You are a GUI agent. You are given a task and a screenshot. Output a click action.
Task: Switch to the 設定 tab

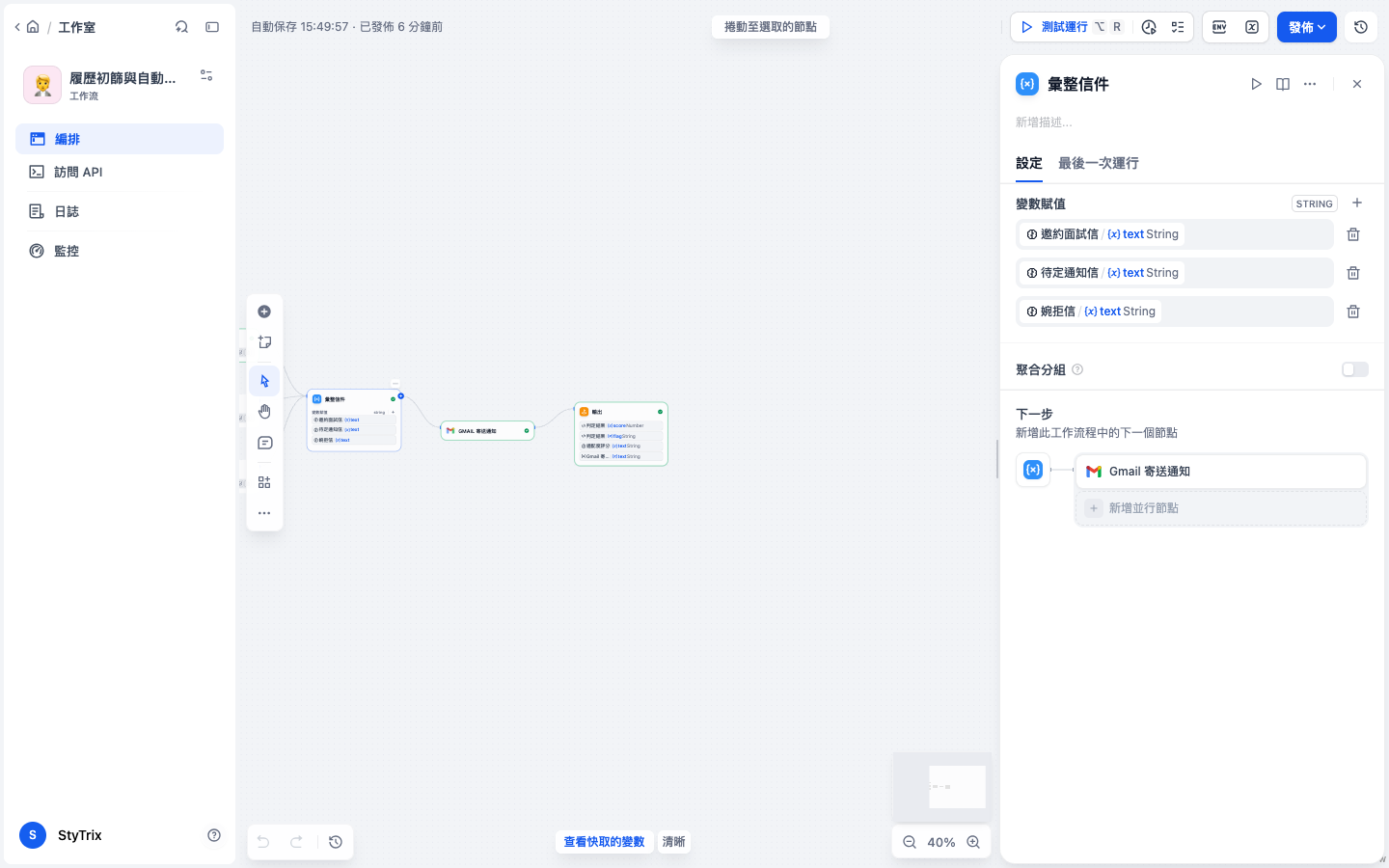(x=1029, y=163)
